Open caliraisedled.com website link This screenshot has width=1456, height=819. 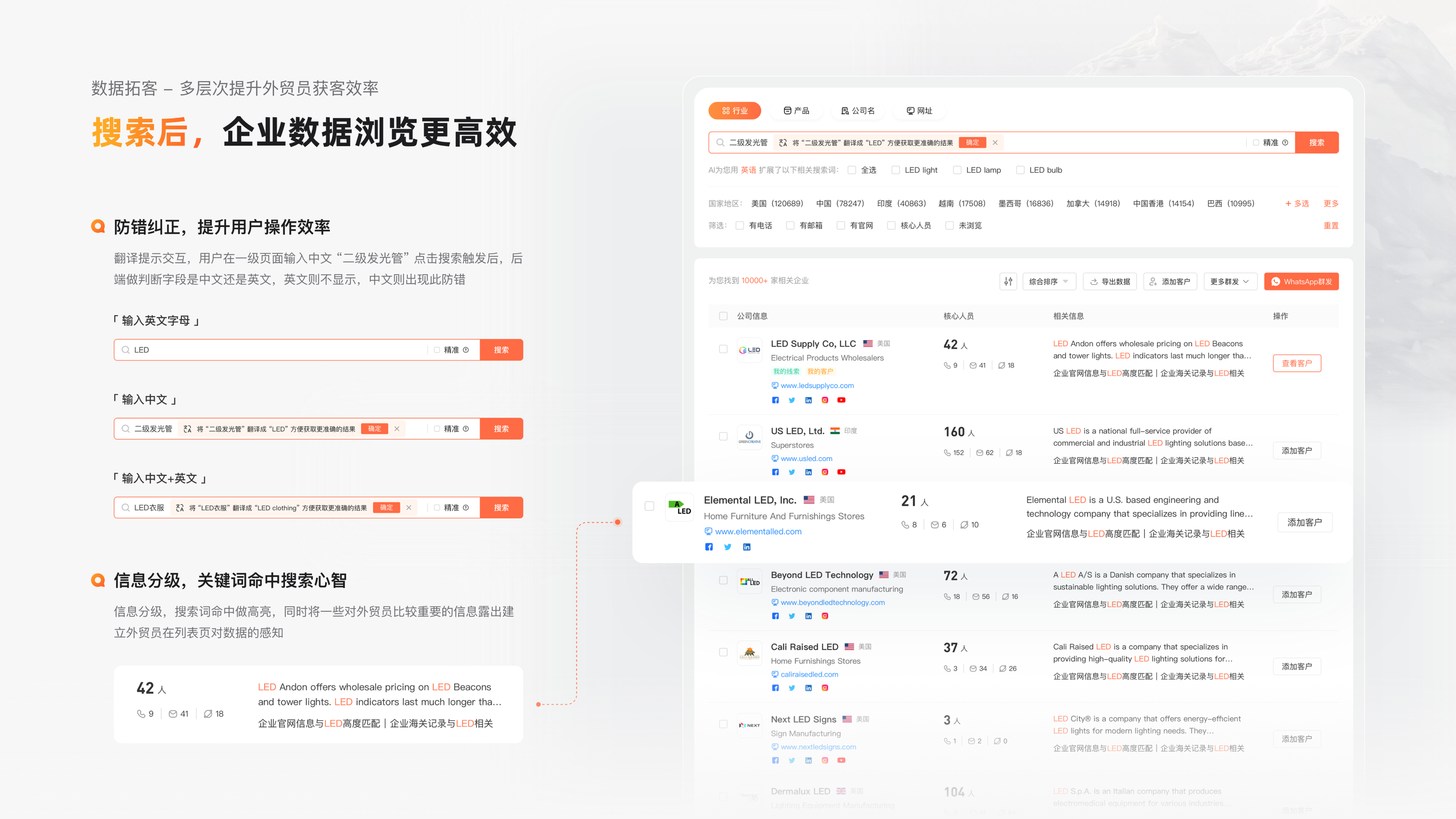[x=809, y=674]
